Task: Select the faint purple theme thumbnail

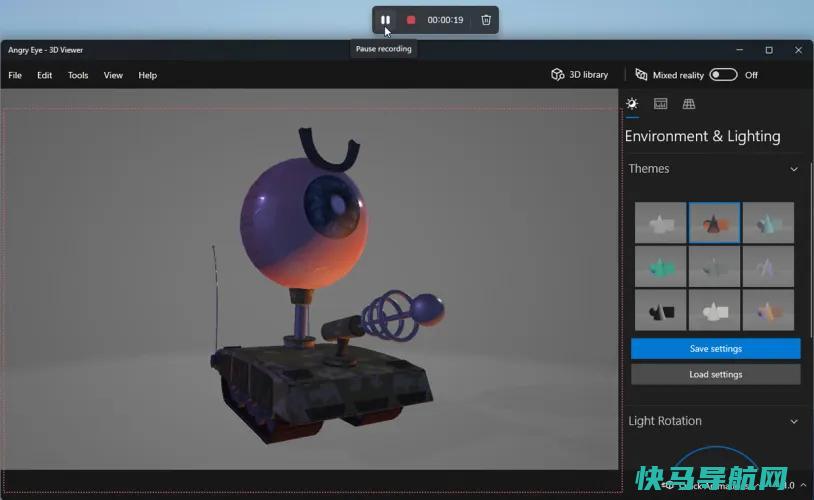Action: click(768, 267)
